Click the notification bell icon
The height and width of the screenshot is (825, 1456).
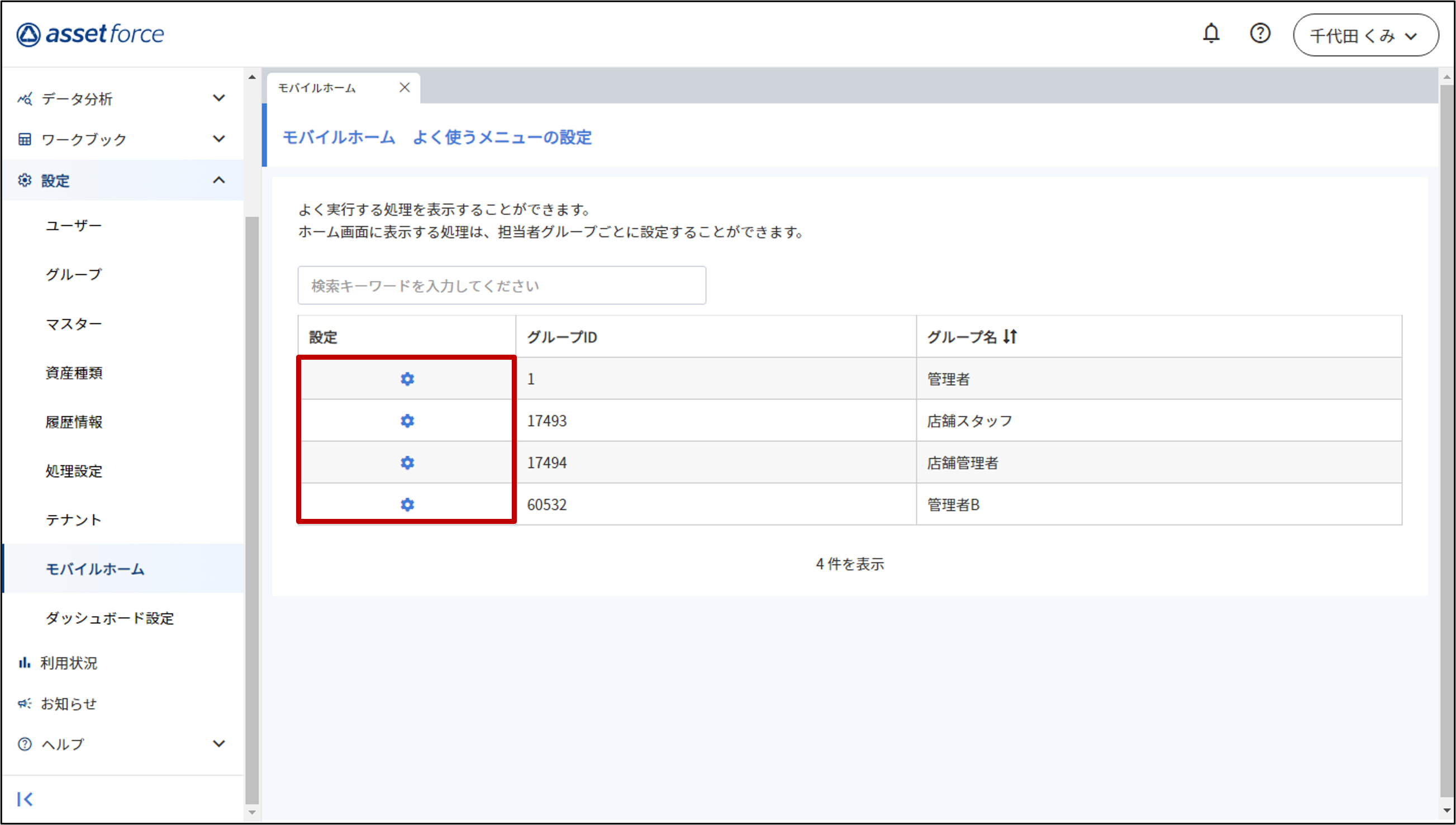point(1211,34)
